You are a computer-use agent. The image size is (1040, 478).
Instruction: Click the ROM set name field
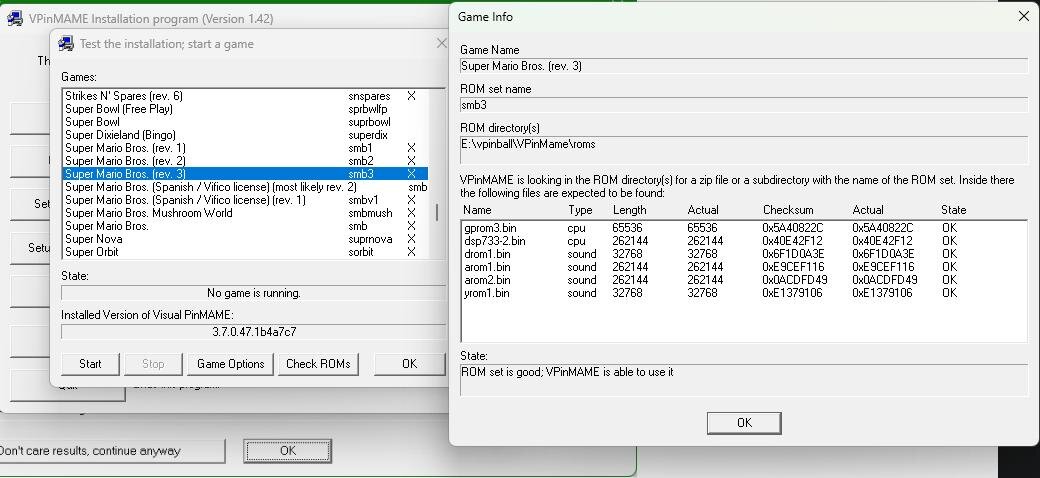(743, 105)
